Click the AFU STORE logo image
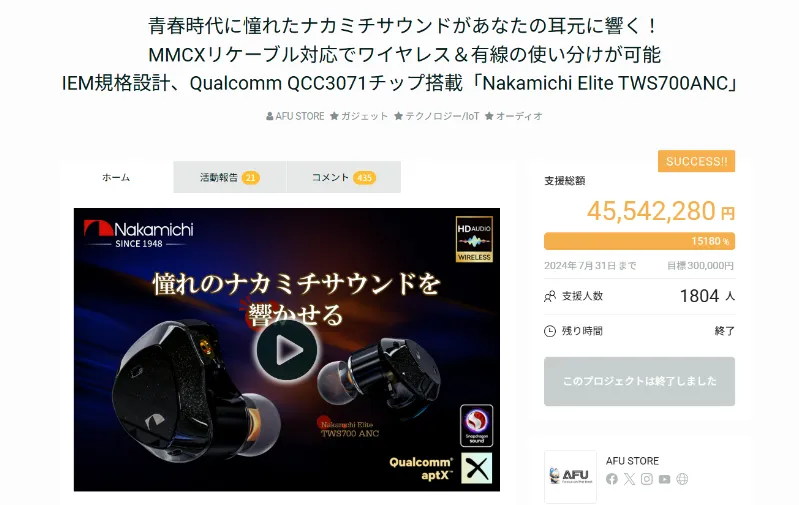Viewport: 799px width, 505px height. pos(570,476)
